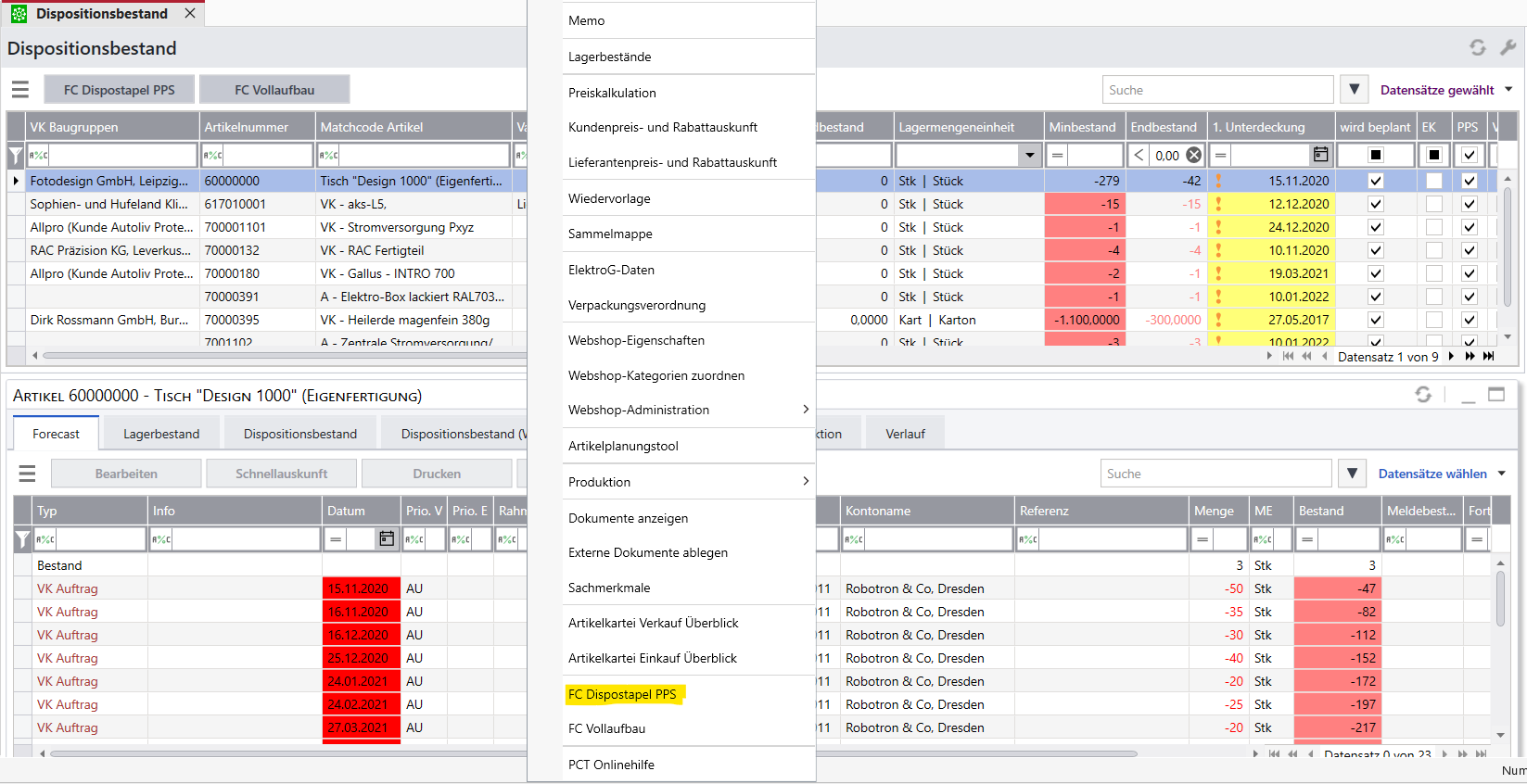Open the hamburger menu next to FC Dispostapel PPS
The image size is (1527, 784).
point(20,90)
